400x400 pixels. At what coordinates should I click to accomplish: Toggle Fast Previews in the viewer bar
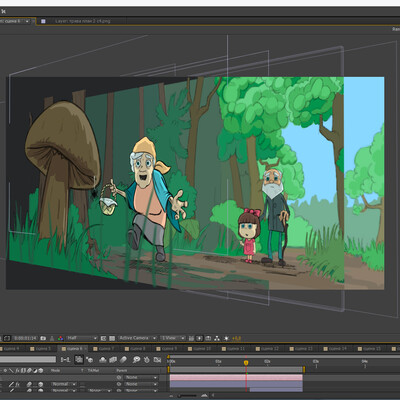pos(199,338)
